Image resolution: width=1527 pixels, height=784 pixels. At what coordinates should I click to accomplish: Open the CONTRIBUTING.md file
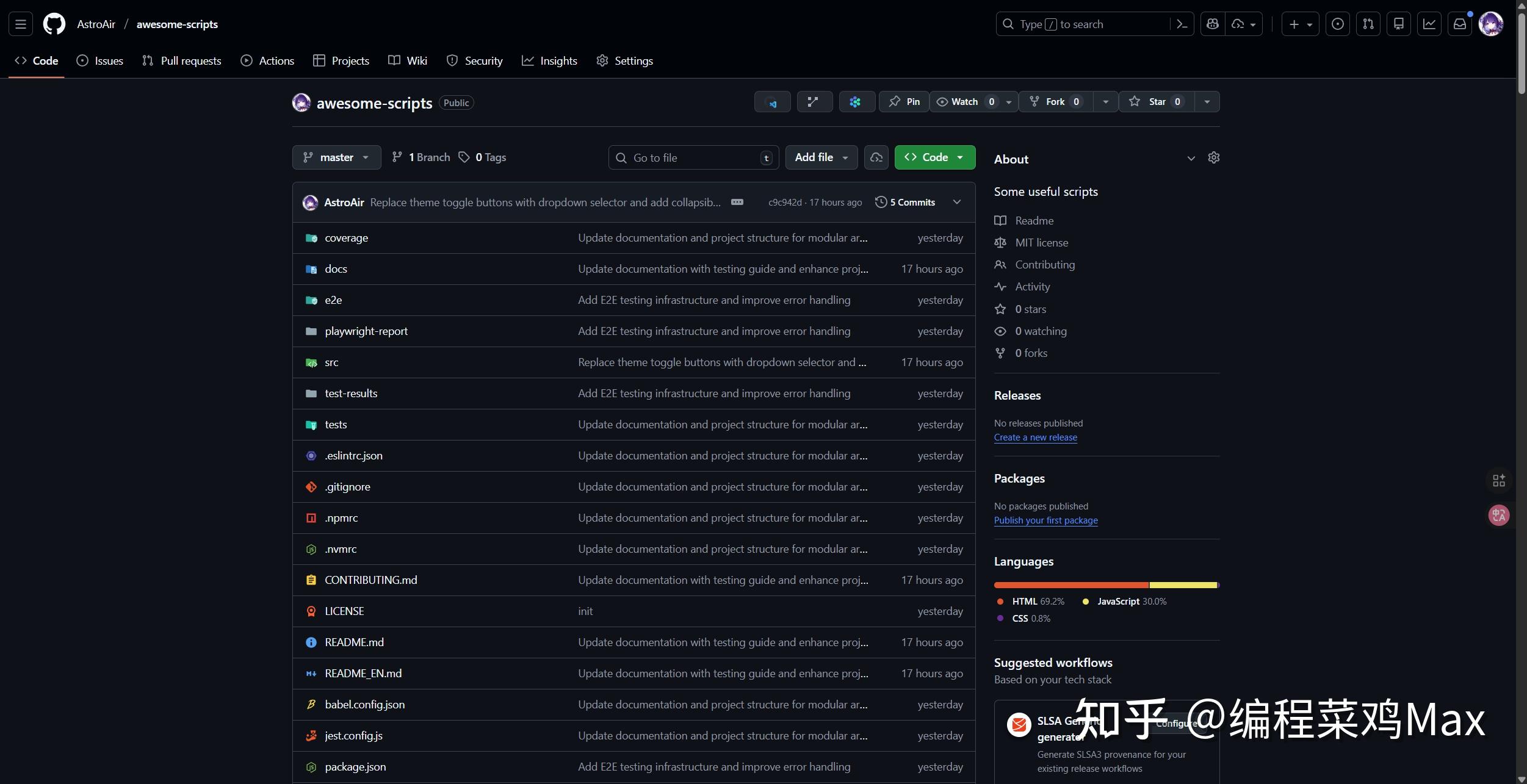370,580
